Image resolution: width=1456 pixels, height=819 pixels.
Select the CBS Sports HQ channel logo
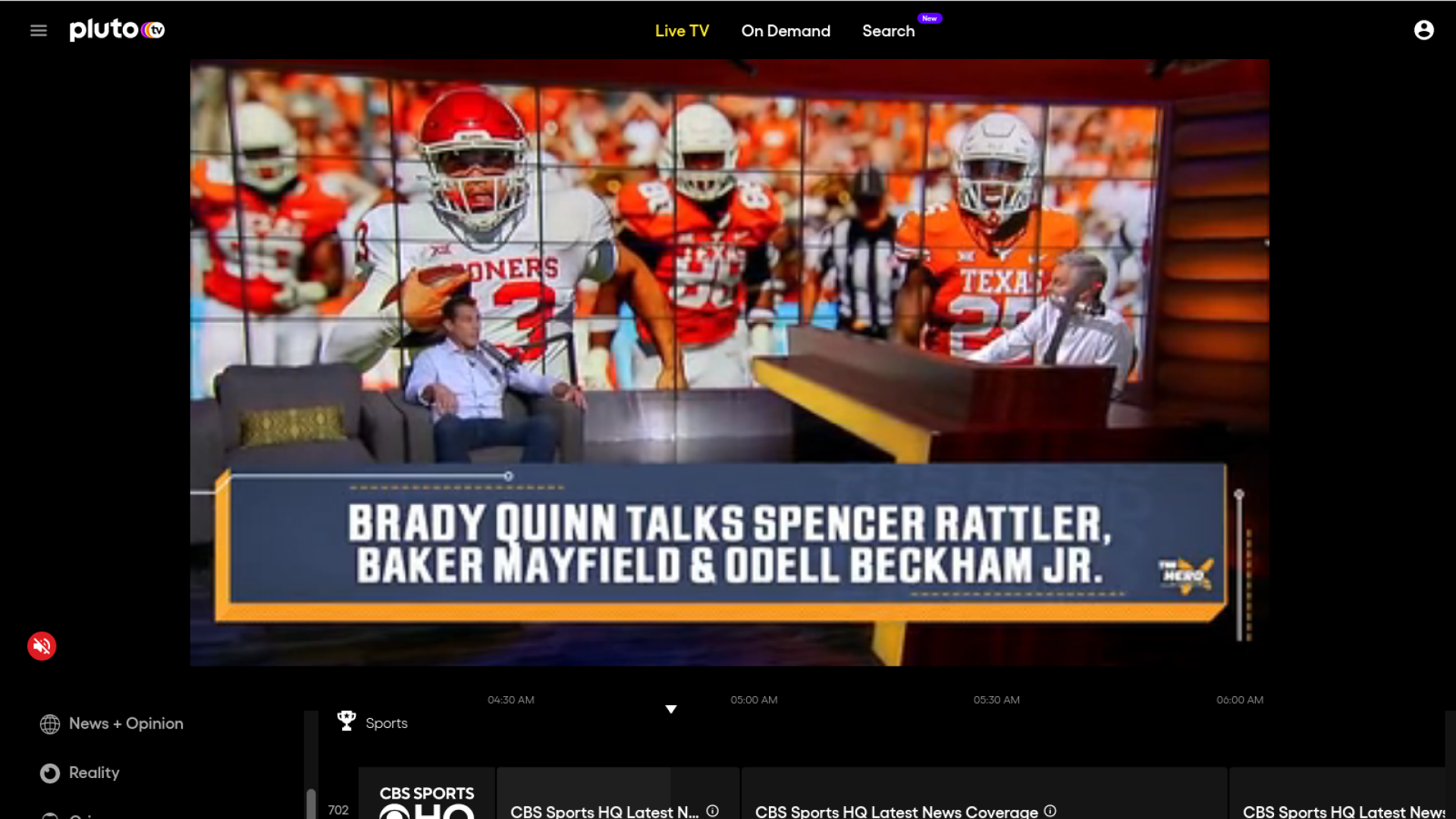(426, 802)
